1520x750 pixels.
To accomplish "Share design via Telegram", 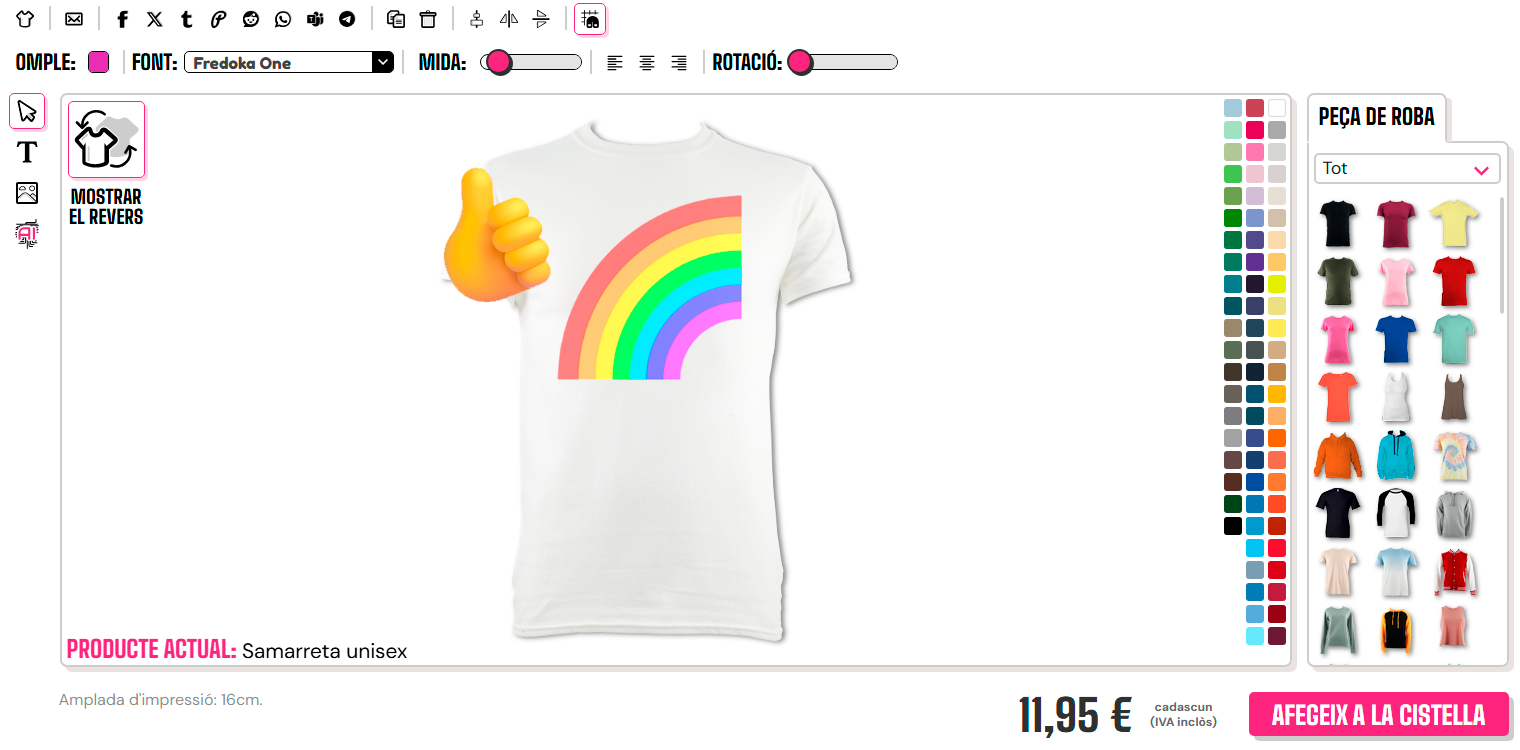I will coord(347,19).
